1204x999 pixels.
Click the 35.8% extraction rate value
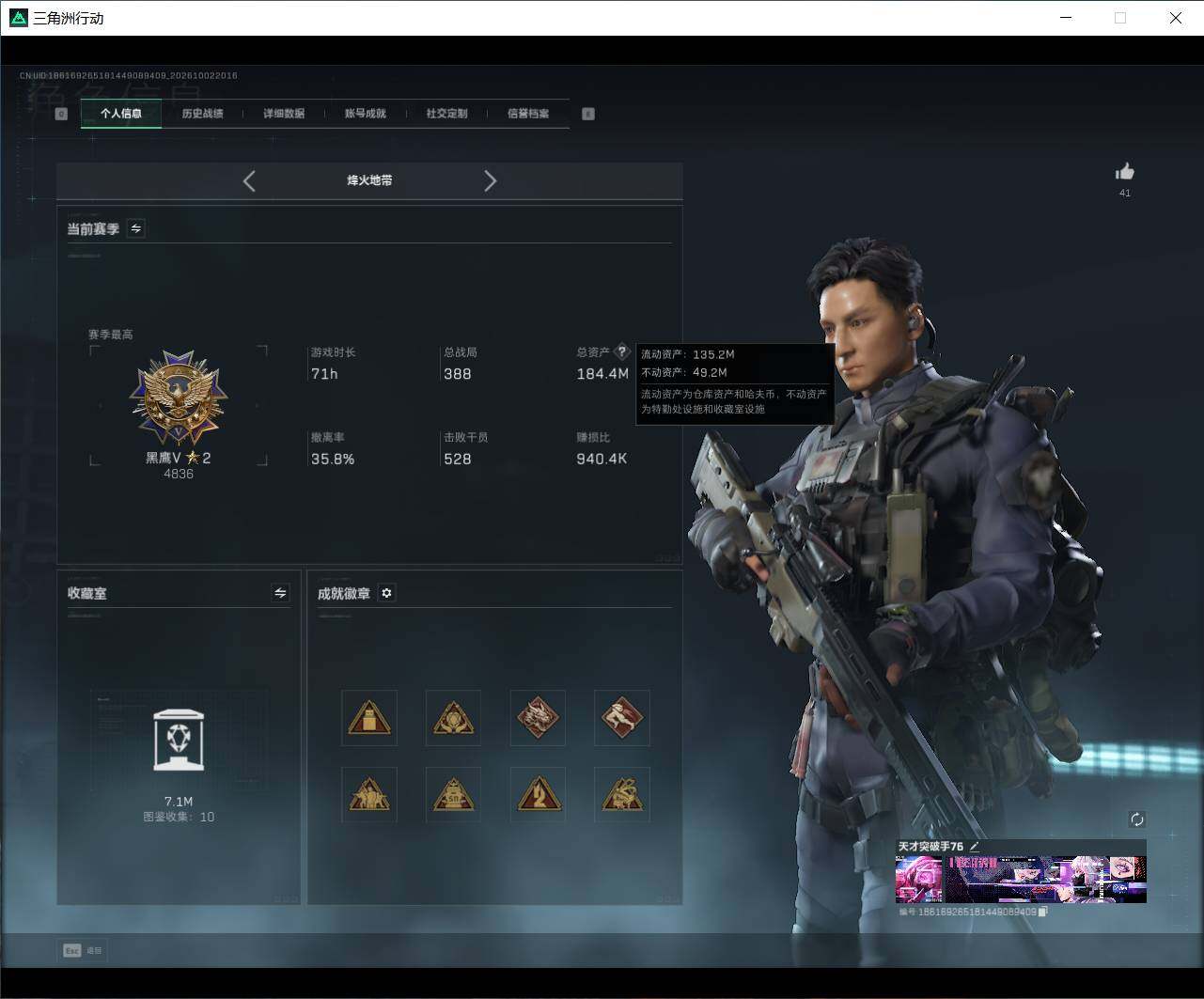coord(333,460)
